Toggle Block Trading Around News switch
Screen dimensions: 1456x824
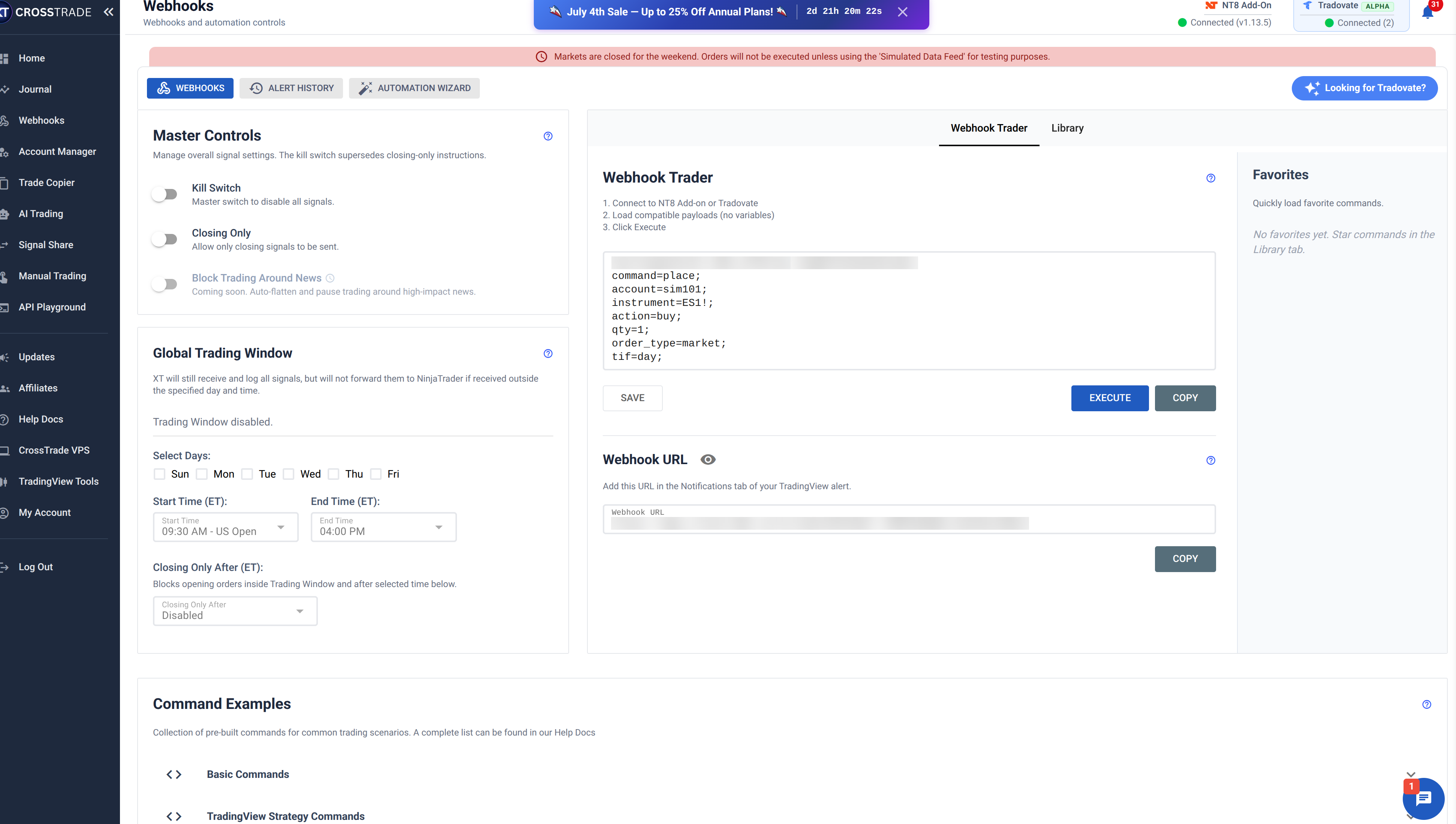click(165, 284)
